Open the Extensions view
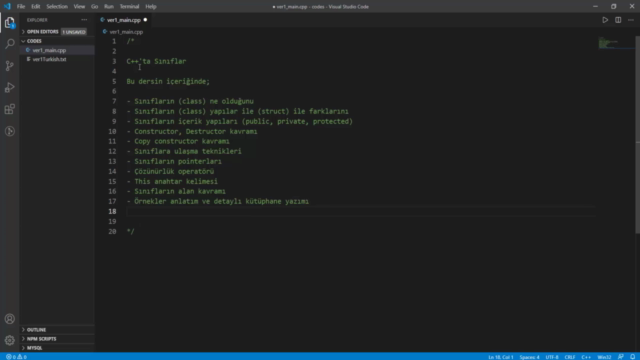 (10, 109)
